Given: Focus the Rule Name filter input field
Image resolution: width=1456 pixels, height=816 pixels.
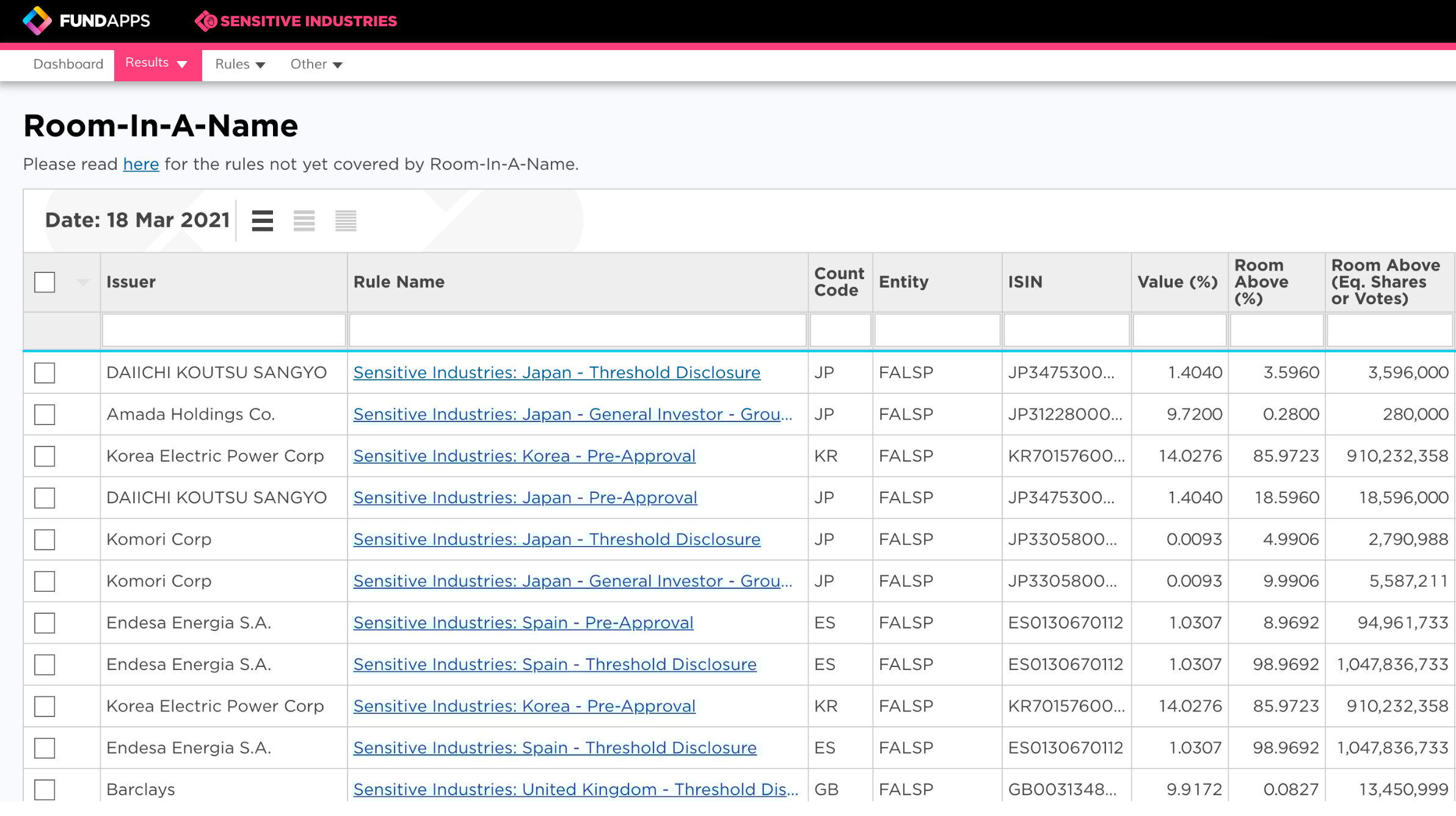Looking at the screenshot, I should [578, 330].
